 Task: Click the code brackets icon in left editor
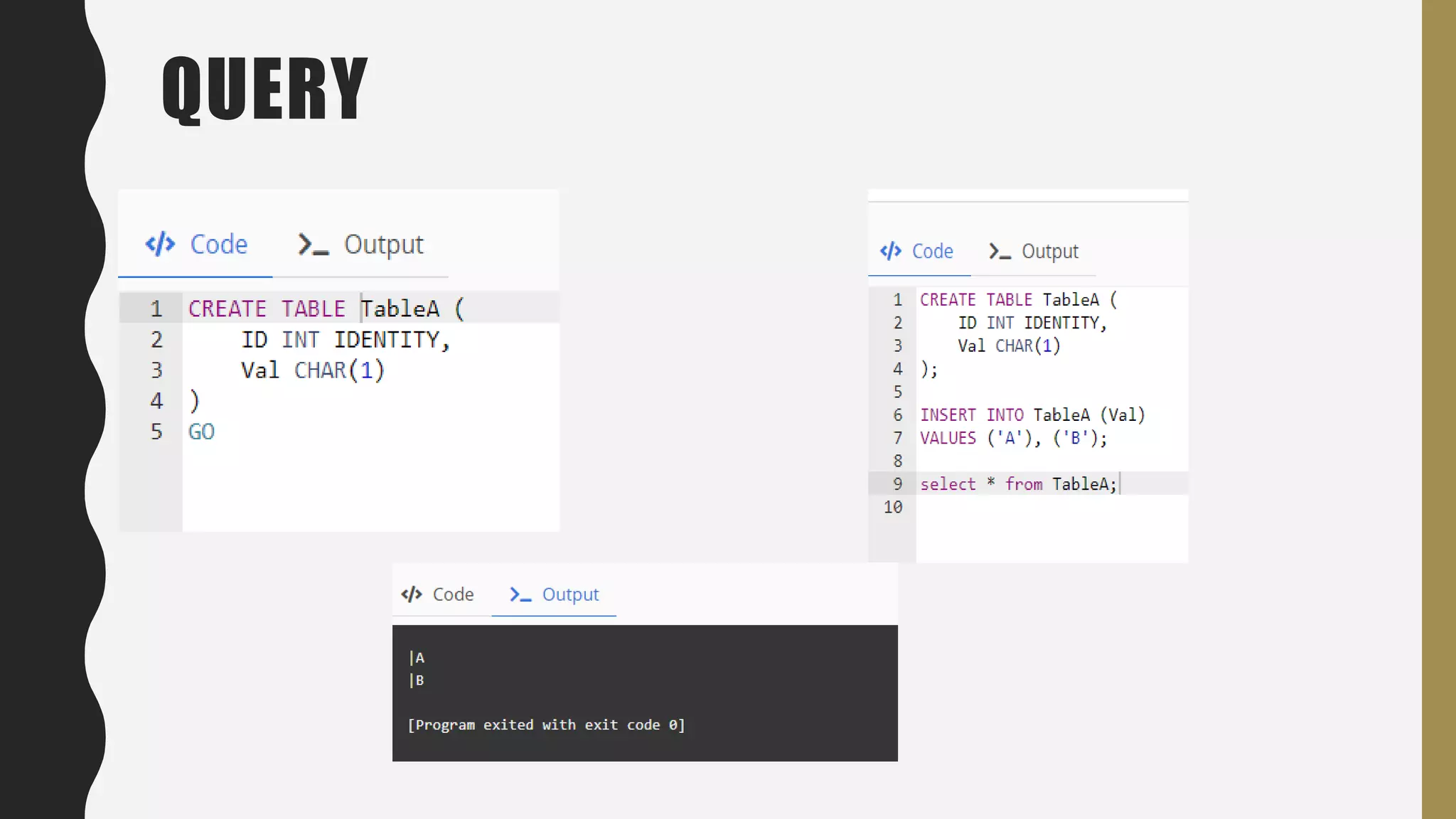point(160,244)
